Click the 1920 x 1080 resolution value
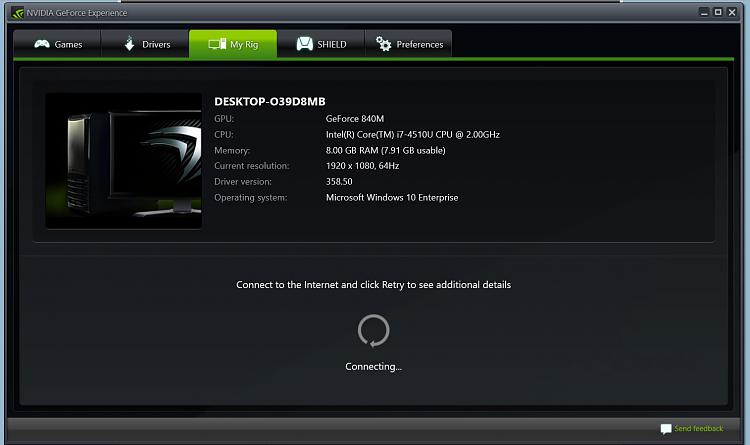Screen dimensions: 750x445 point(362,166)
